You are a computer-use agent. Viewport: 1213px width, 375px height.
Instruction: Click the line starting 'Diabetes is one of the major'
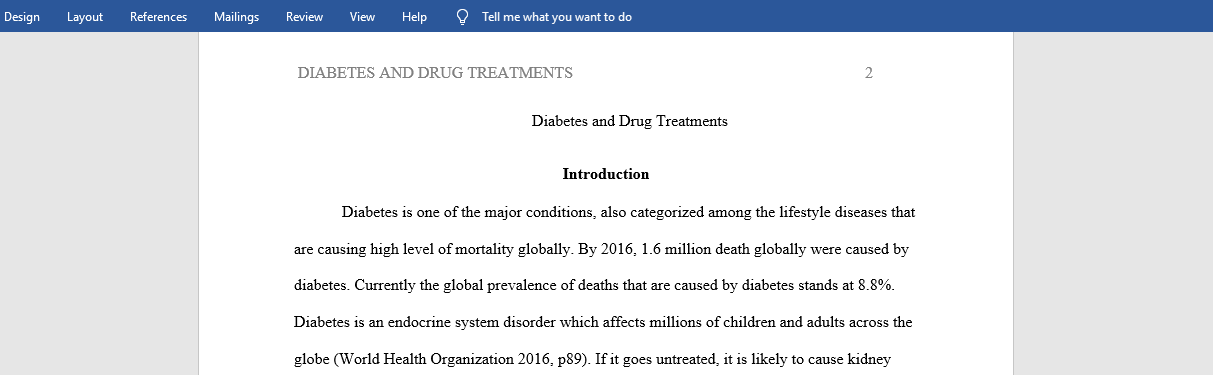click(x=628, y=212)
